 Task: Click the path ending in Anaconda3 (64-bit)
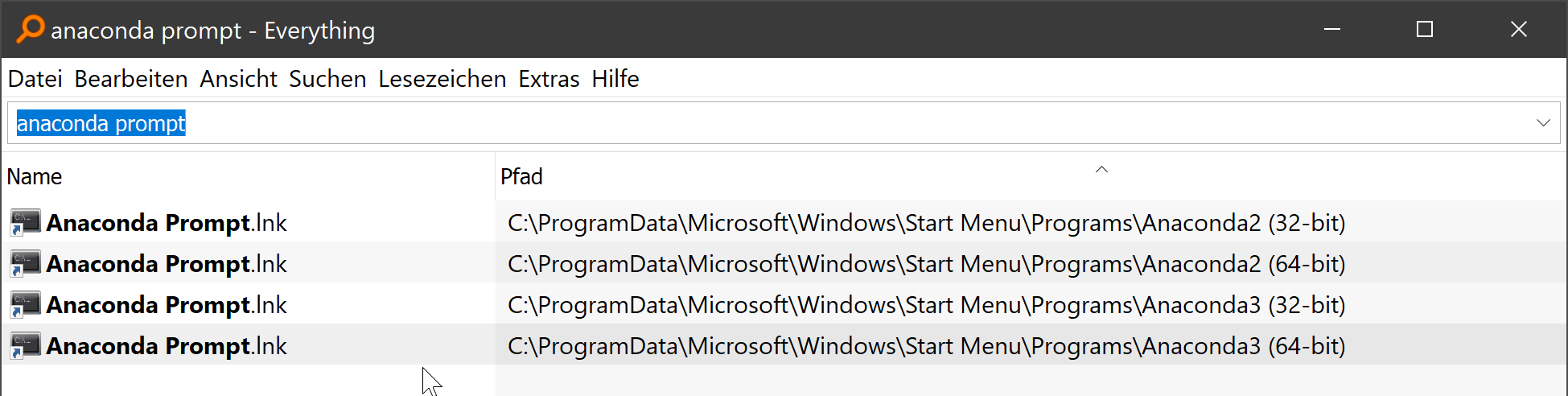[x=927, y=346]
